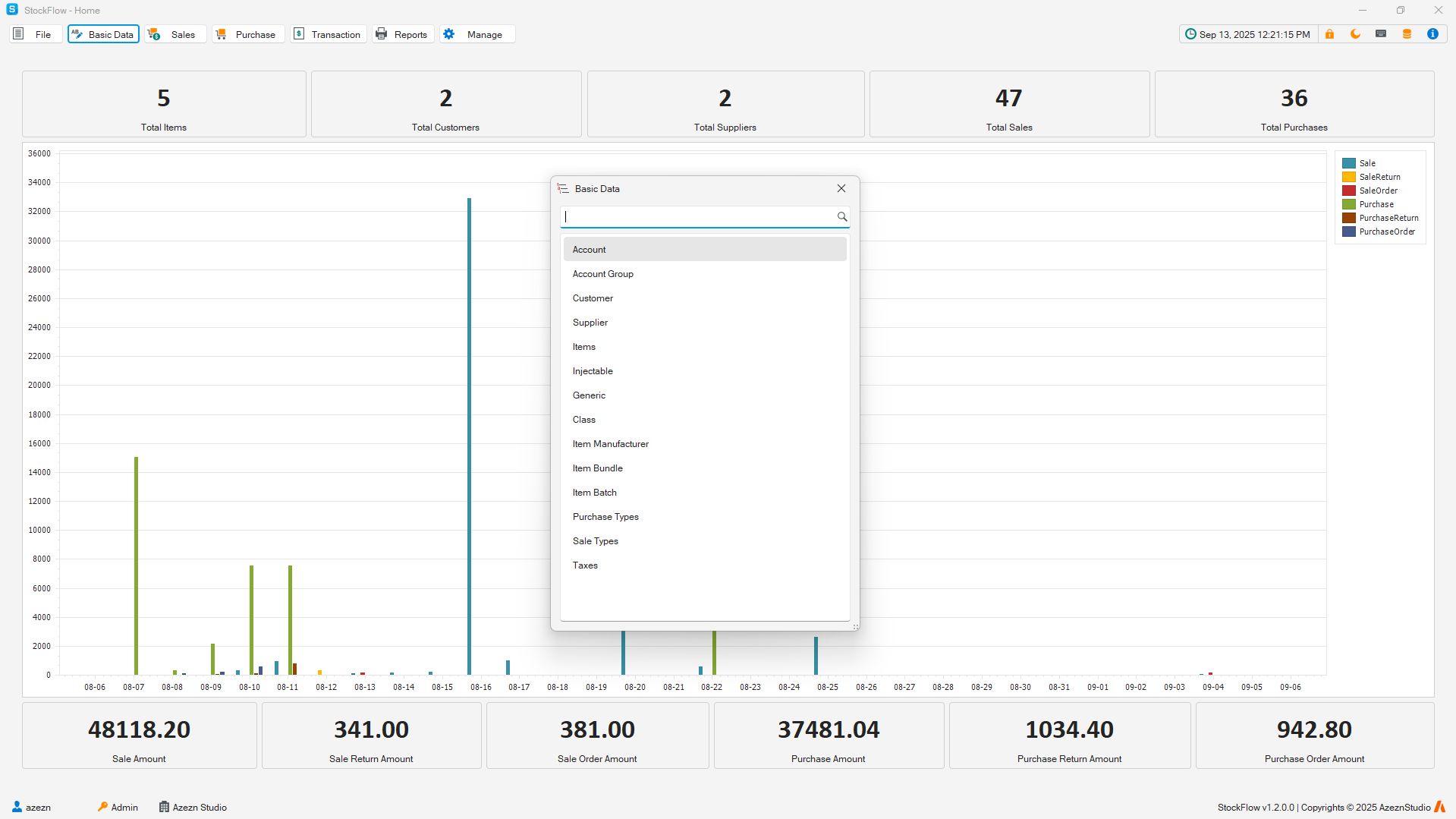Click the SaleReturn yellow legend swatch
The image size is (1456, 819).
pyautogui.click(x=1348, y=177)
